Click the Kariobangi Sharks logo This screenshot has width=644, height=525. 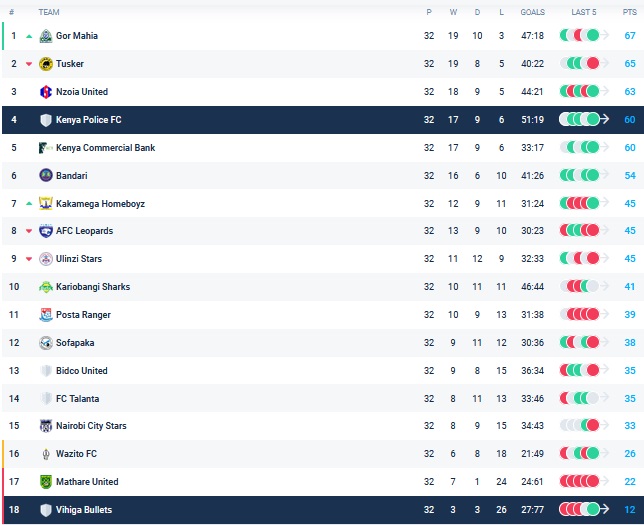[45, 287]
